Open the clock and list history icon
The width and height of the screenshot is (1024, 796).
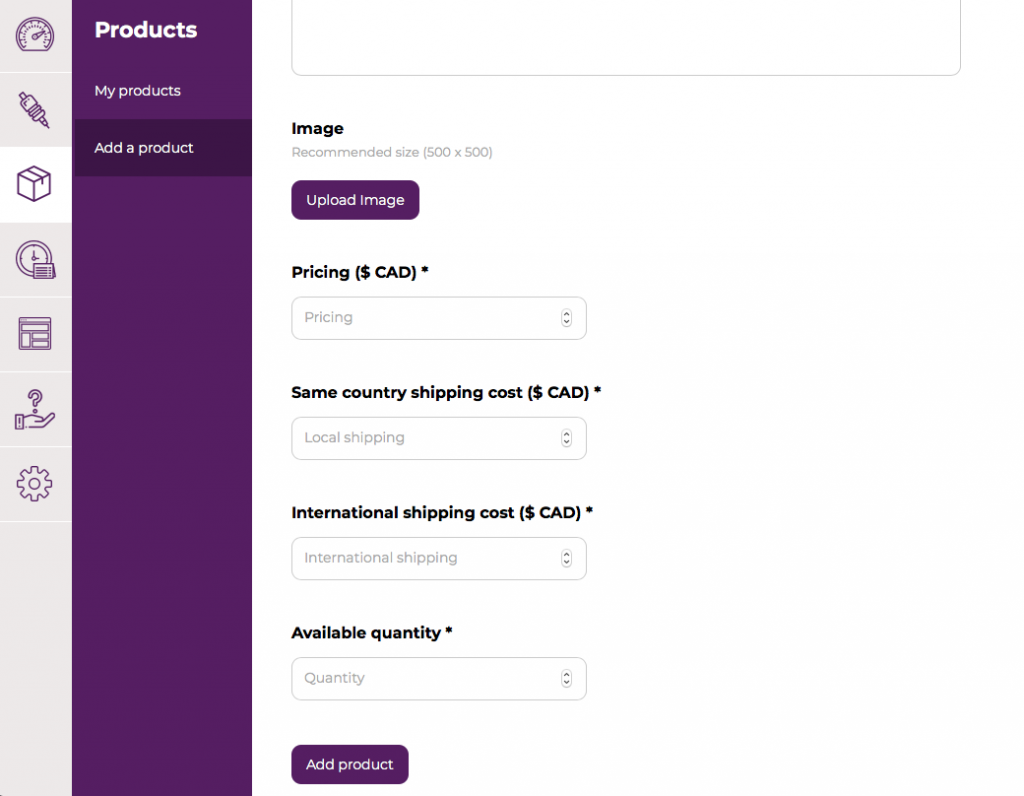35,259
